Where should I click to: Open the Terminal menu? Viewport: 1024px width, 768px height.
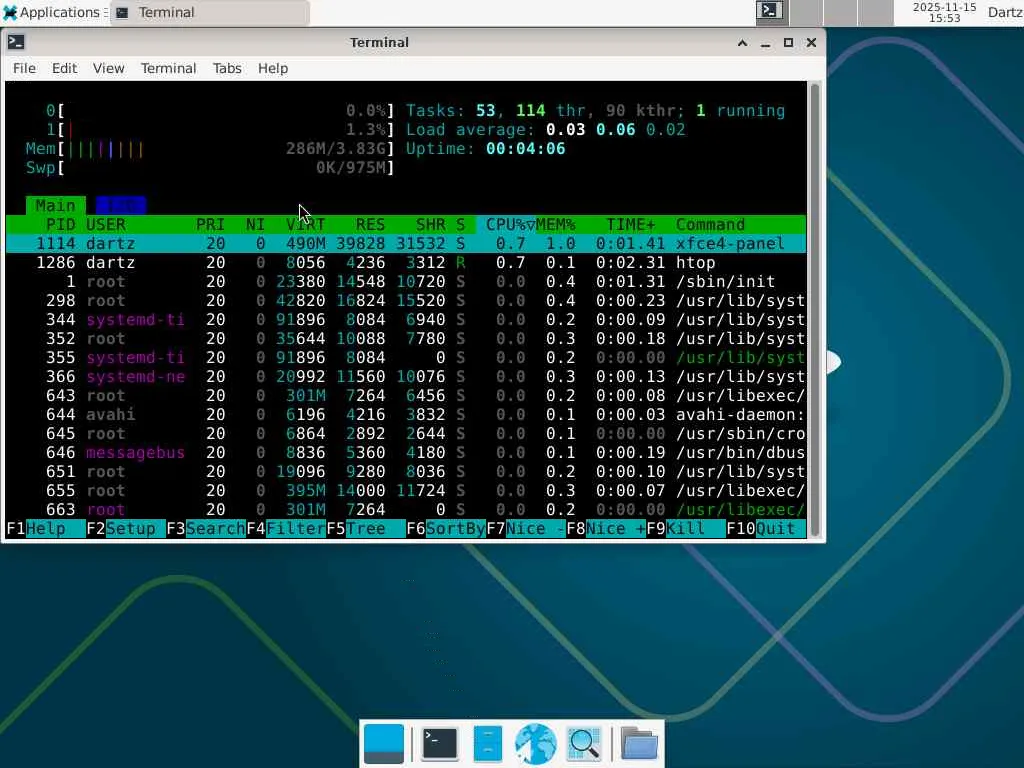click(x=168, y=69)
